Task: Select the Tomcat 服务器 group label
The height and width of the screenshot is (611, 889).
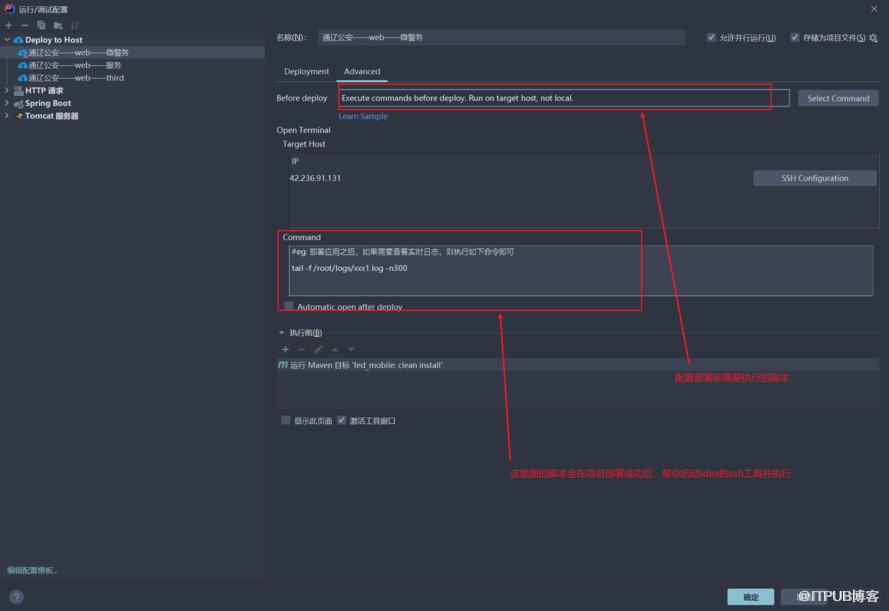Action: 52,116
